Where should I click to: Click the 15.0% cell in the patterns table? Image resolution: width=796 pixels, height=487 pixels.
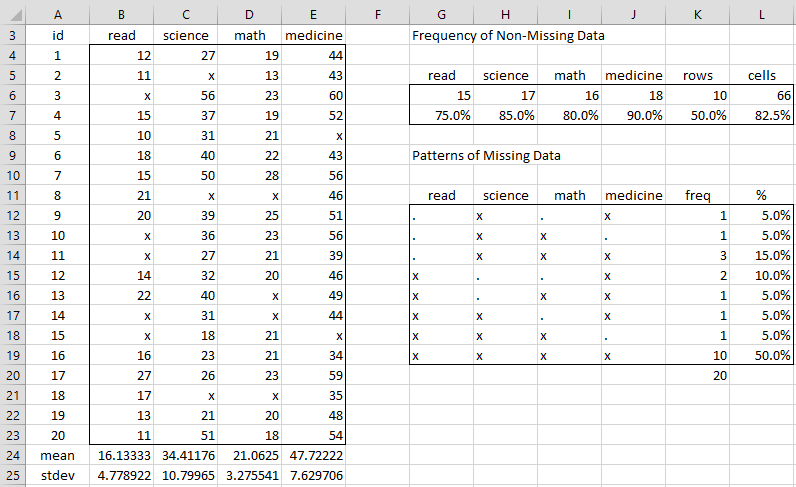click(762, 255)
